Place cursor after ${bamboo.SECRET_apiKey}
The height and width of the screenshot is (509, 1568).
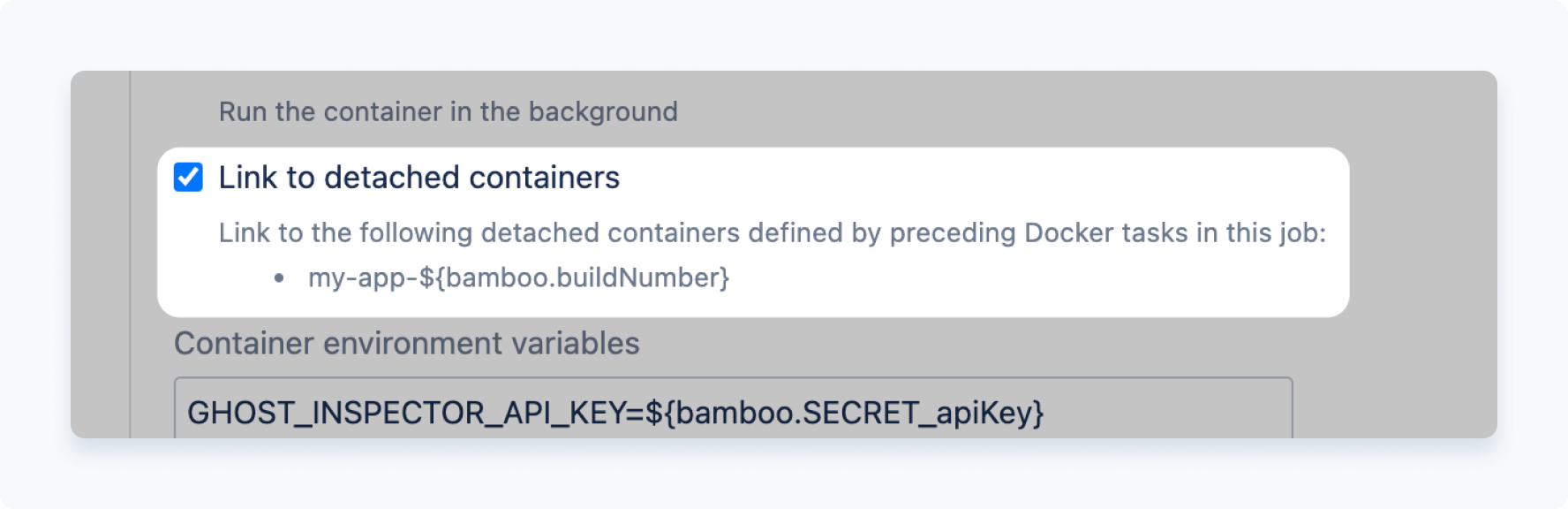point(1051,412)
